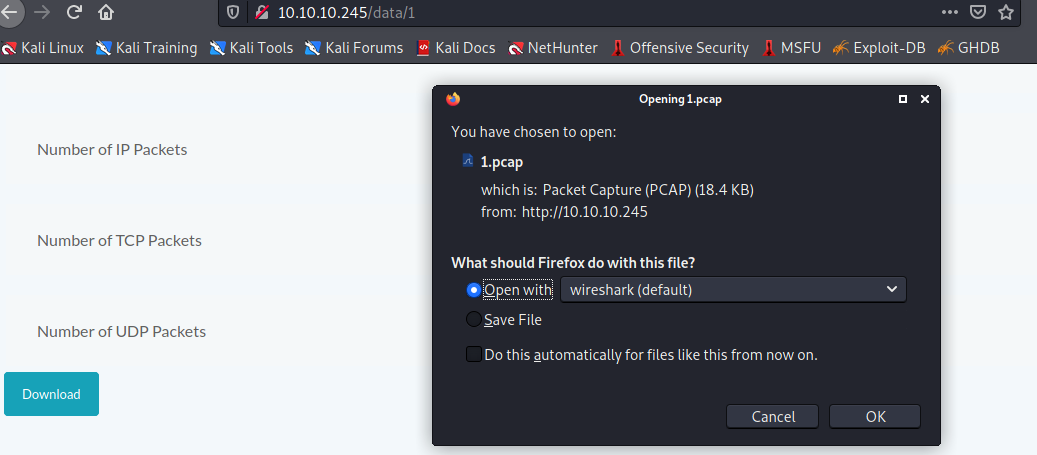Cancel the file opening dialog
Image resolution: width=1037 pixels, height=455 pixels.
point(772,416)
